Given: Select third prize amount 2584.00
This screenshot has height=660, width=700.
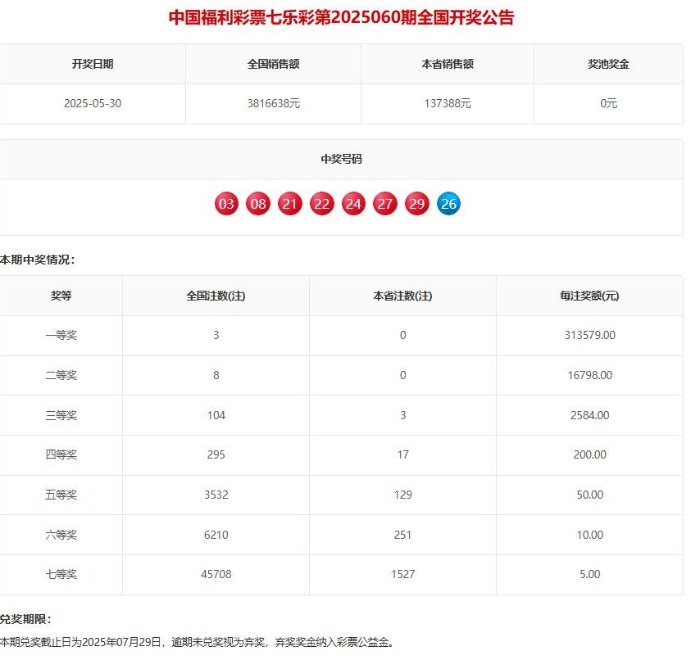Looking at the screenshot, I should (590, 415).
